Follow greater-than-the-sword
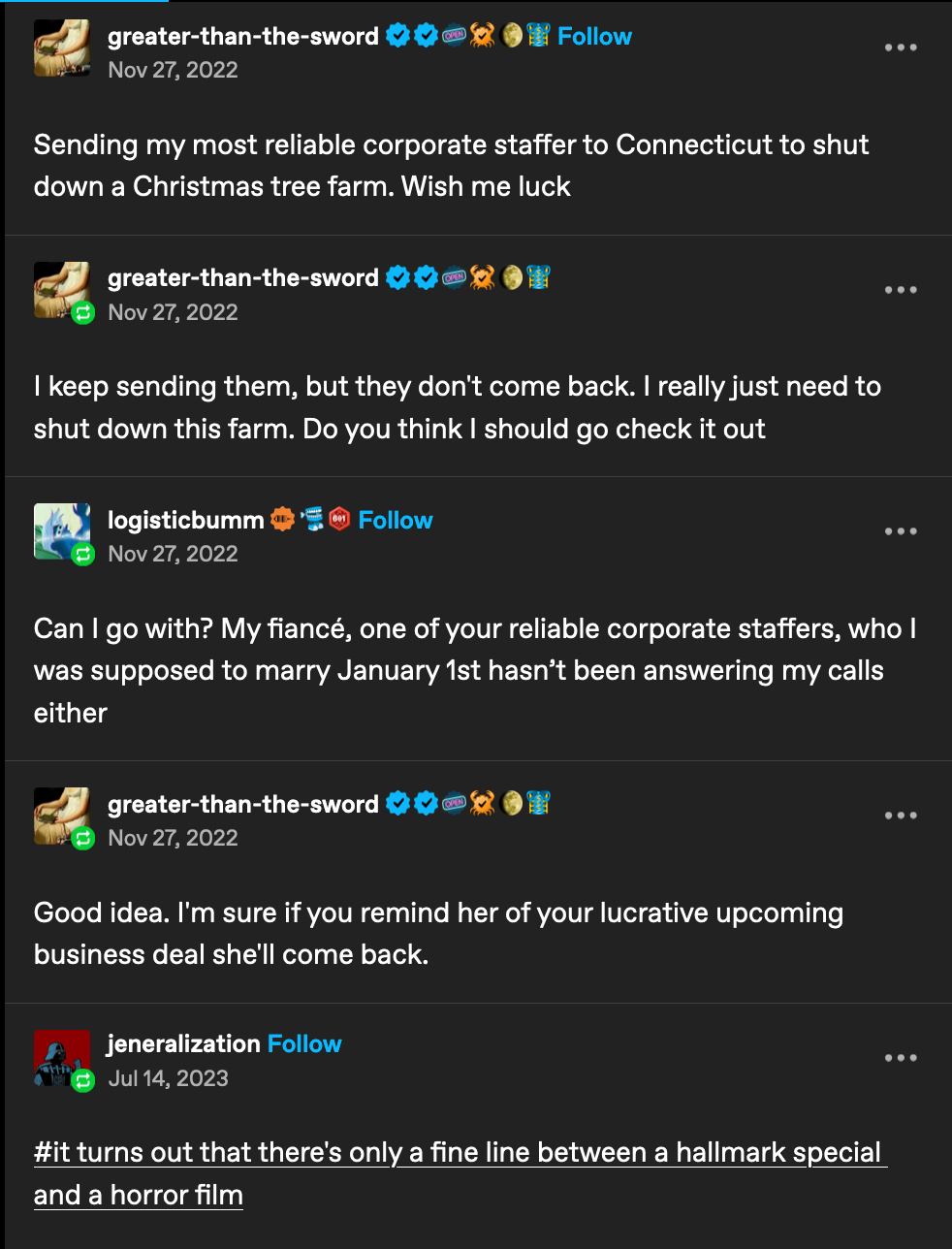The image size is (952, 1249). click(594, 37)
